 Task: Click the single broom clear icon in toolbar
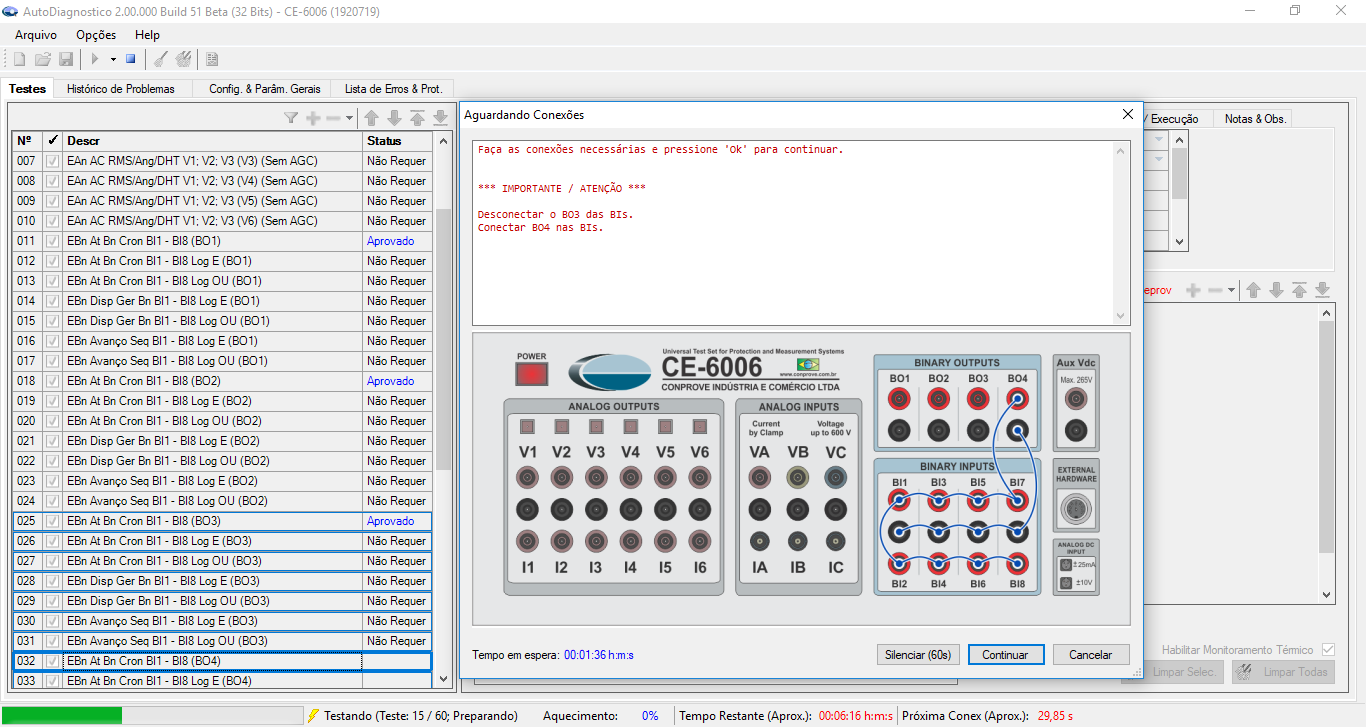pos(160,59)
